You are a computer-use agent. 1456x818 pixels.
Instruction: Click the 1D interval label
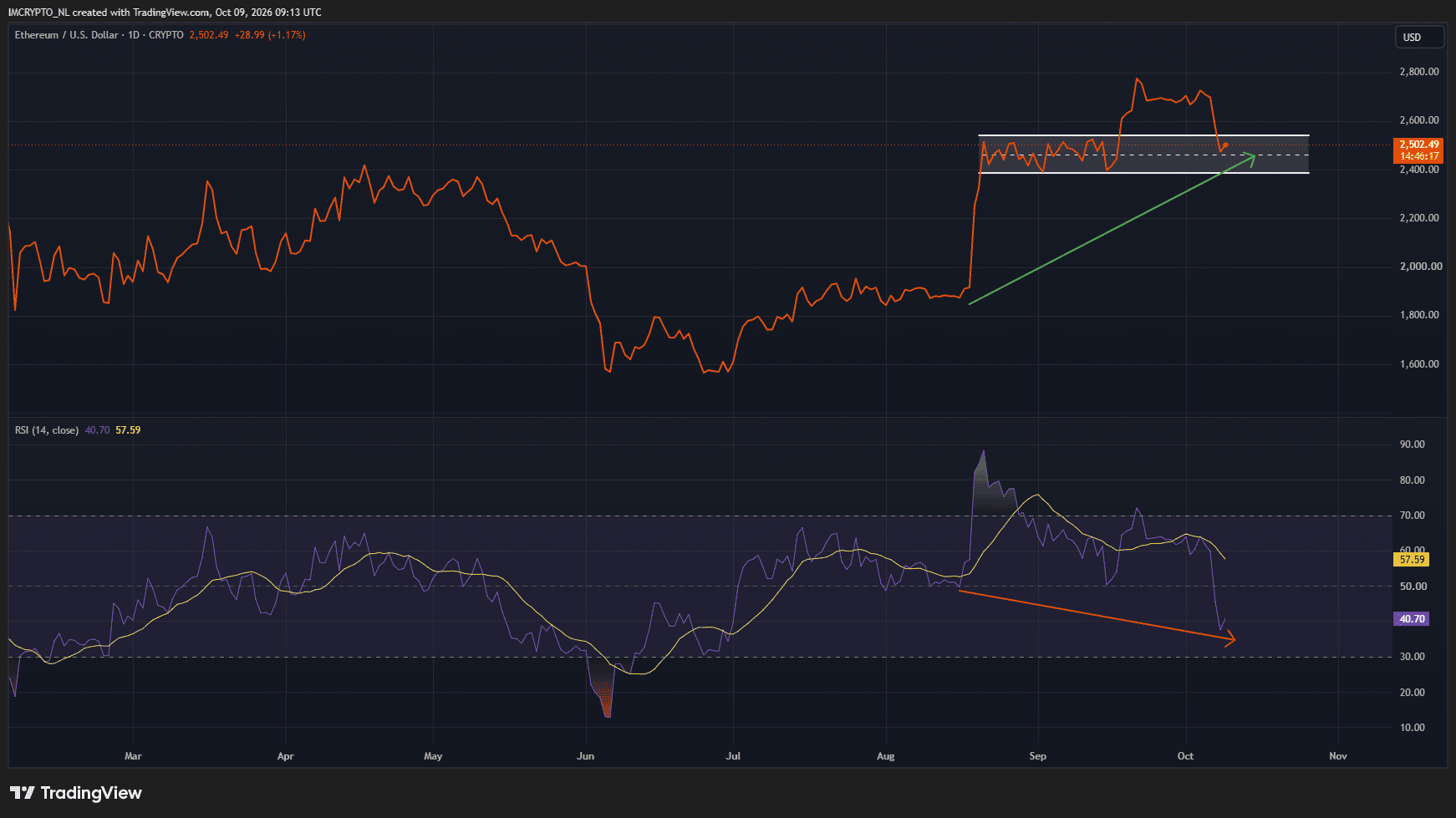(134, 35)
